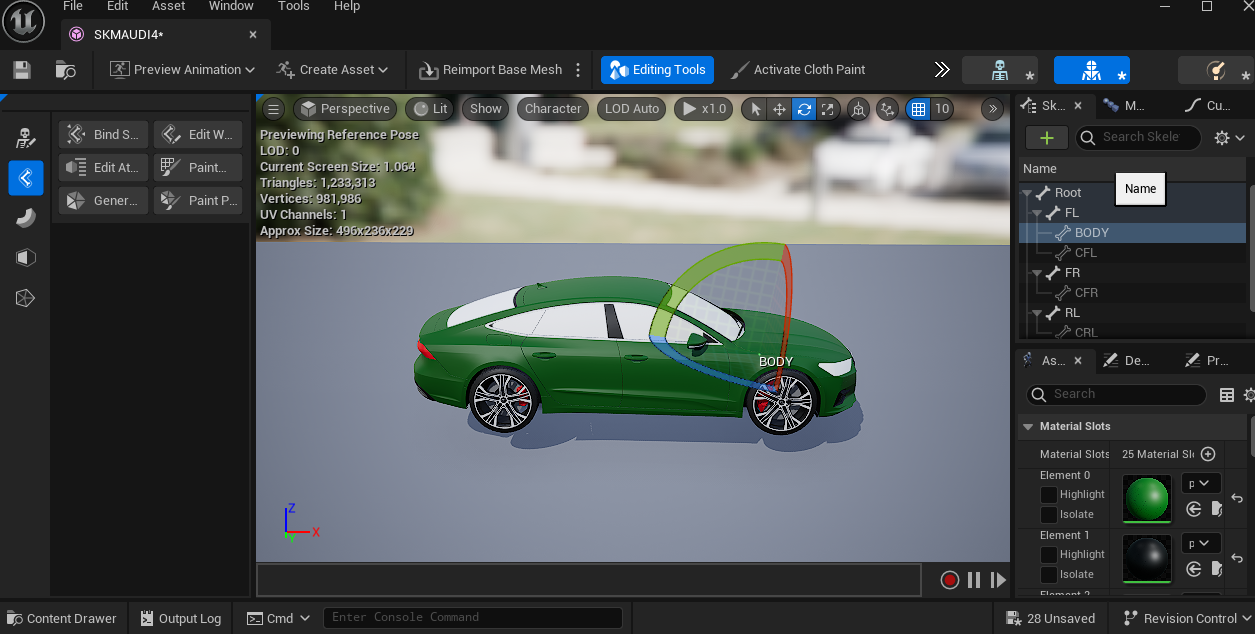
Task: Open the Content Drawer
Action: 62,618
